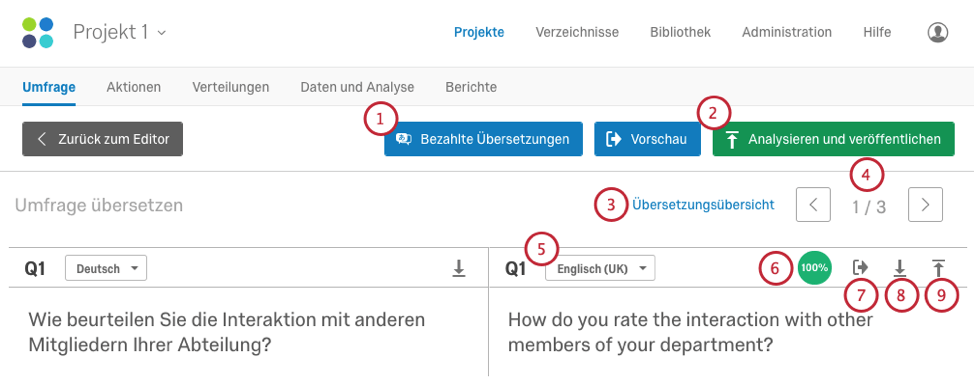Go to next question with right arrow

tap(925, 205)
